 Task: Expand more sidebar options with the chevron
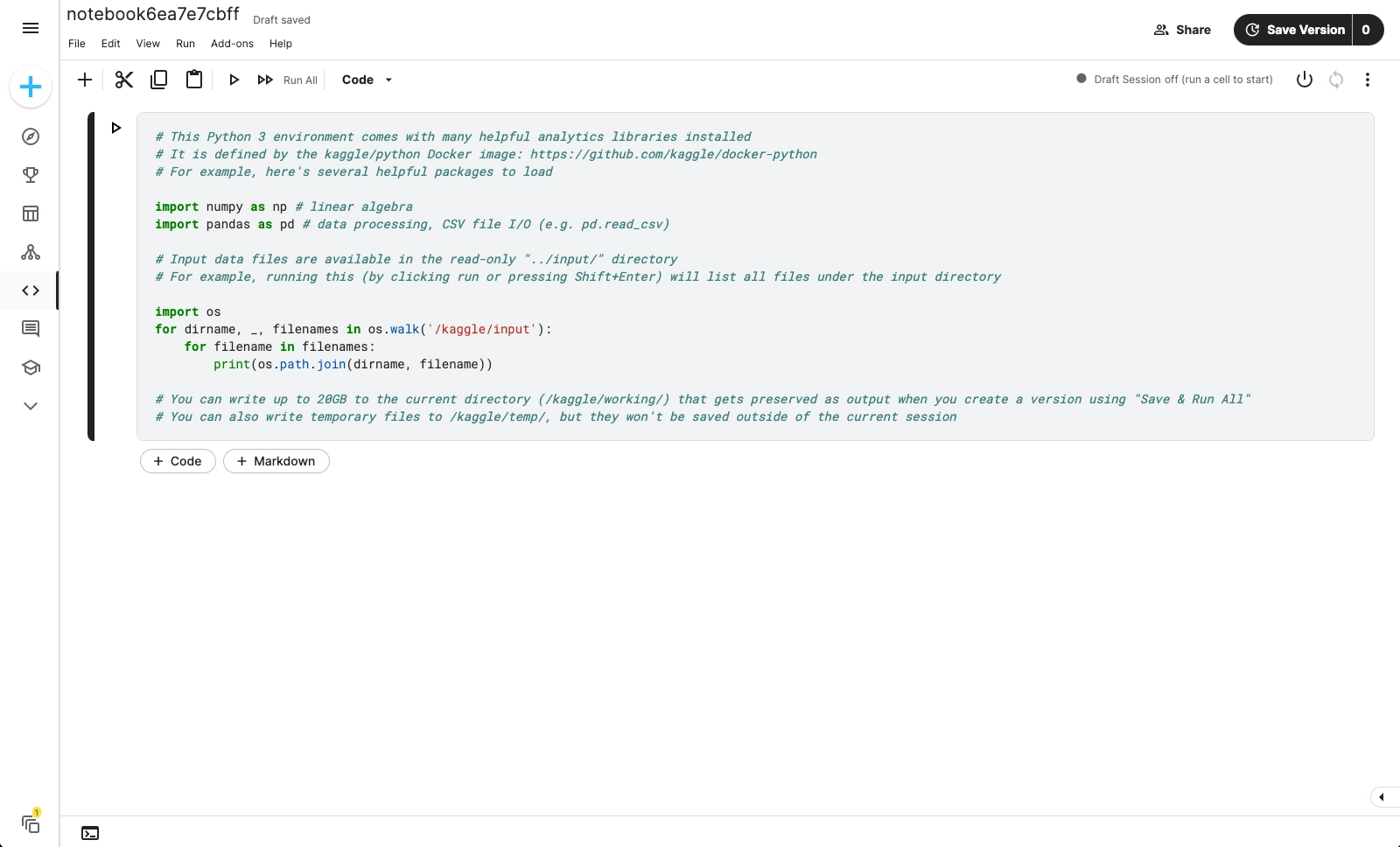[x=31, y=406]
